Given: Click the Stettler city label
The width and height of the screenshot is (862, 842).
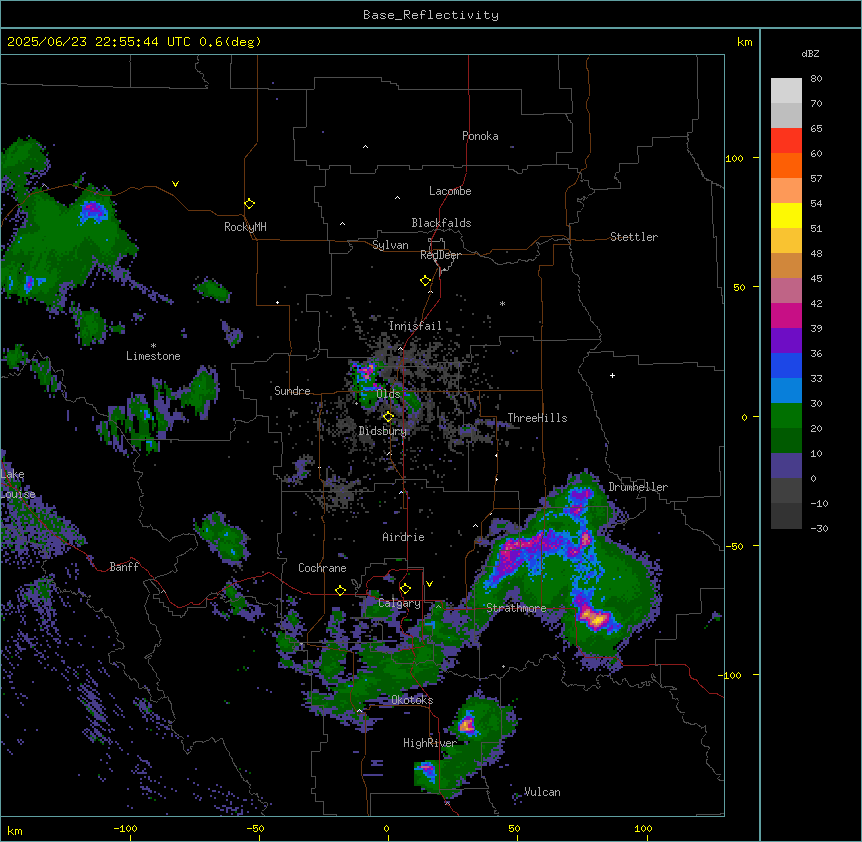Looking at the screenshot, I should pos(634,237).
